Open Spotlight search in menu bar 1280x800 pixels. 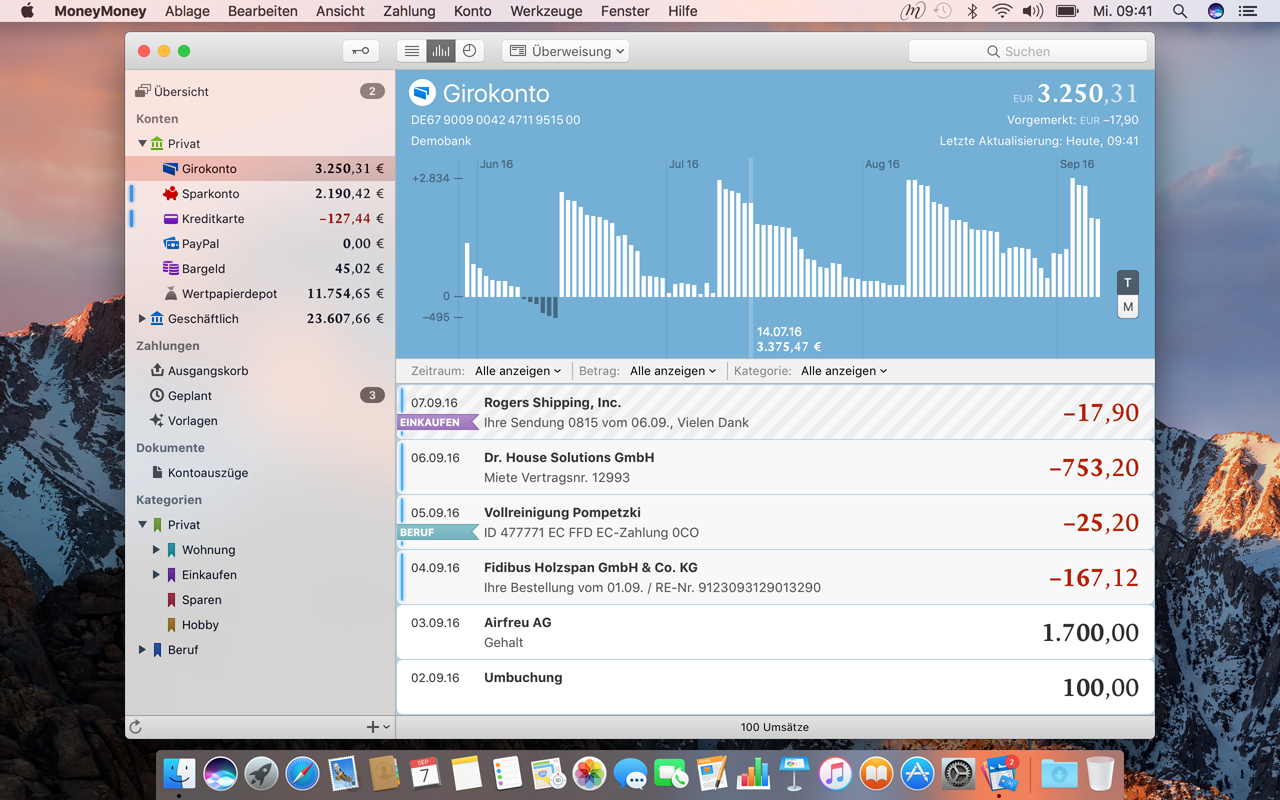1180,11
